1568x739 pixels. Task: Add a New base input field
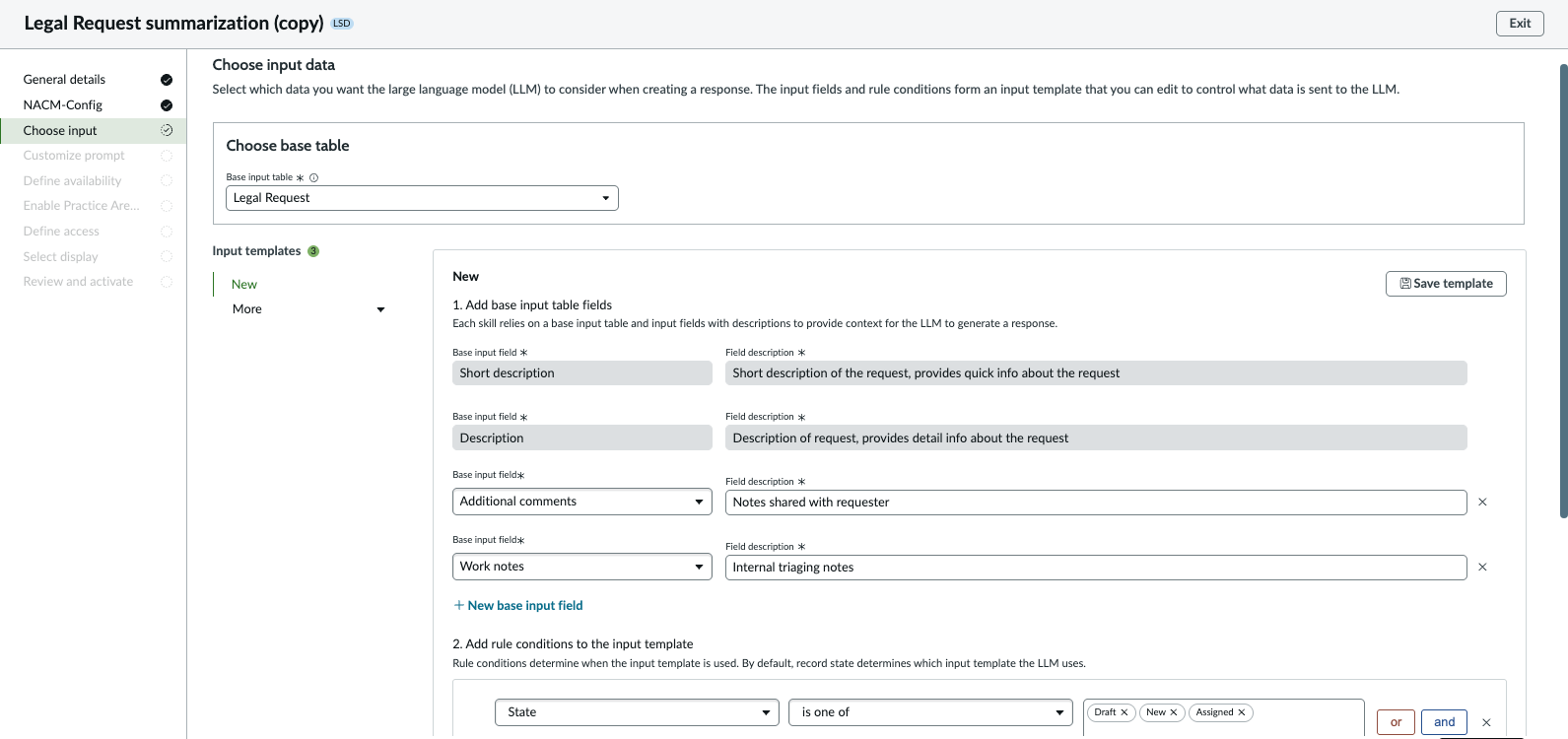(x=518, y=606)
